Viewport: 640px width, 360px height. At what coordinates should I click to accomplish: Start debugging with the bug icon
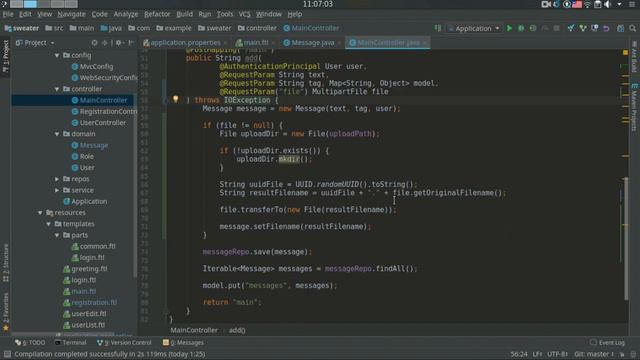pyautogui.click(x=521, y=28)
